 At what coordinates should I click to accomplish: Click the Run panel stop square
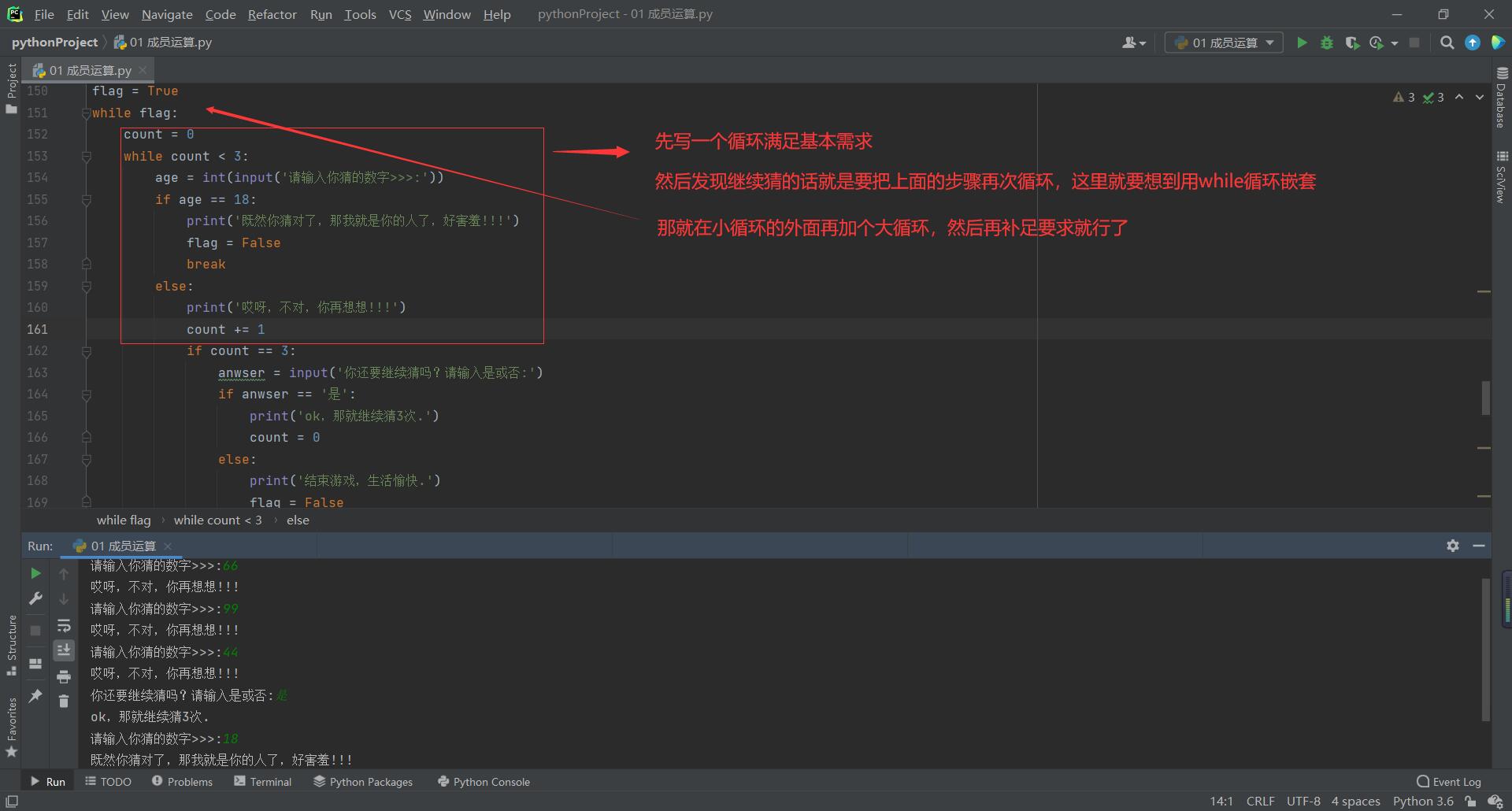(35, 630)
